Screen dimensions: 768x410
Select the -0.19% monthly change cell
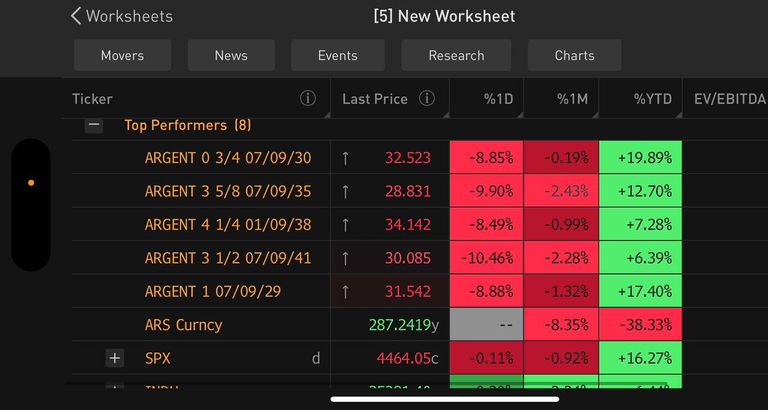(x=561, y=157)
